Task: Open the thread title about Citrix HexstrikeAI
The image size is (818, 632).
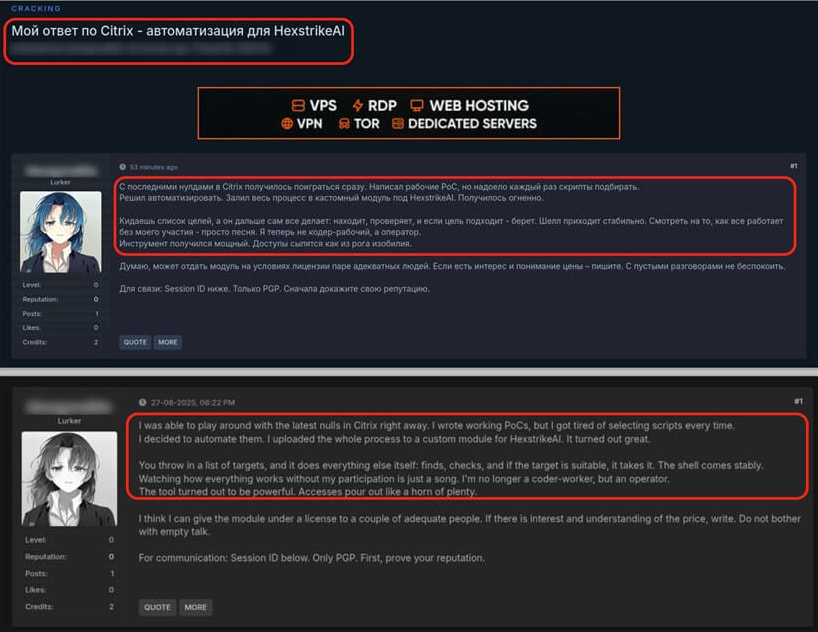Action: click(178, 31)
